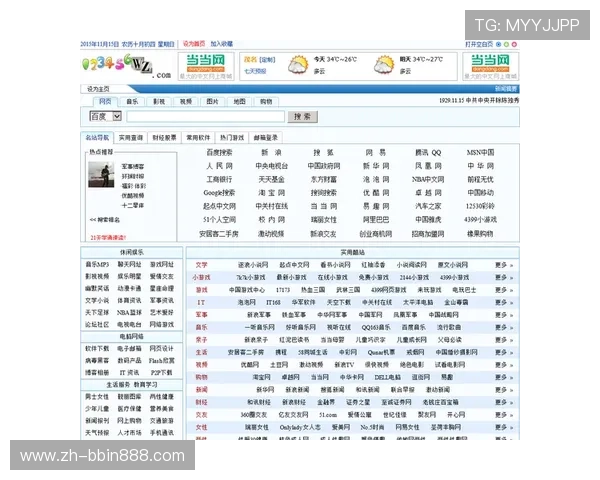Viewport: 600px width, 480px height.
Task: Click 更多 in the 小游戏 row
Action: 504,278
